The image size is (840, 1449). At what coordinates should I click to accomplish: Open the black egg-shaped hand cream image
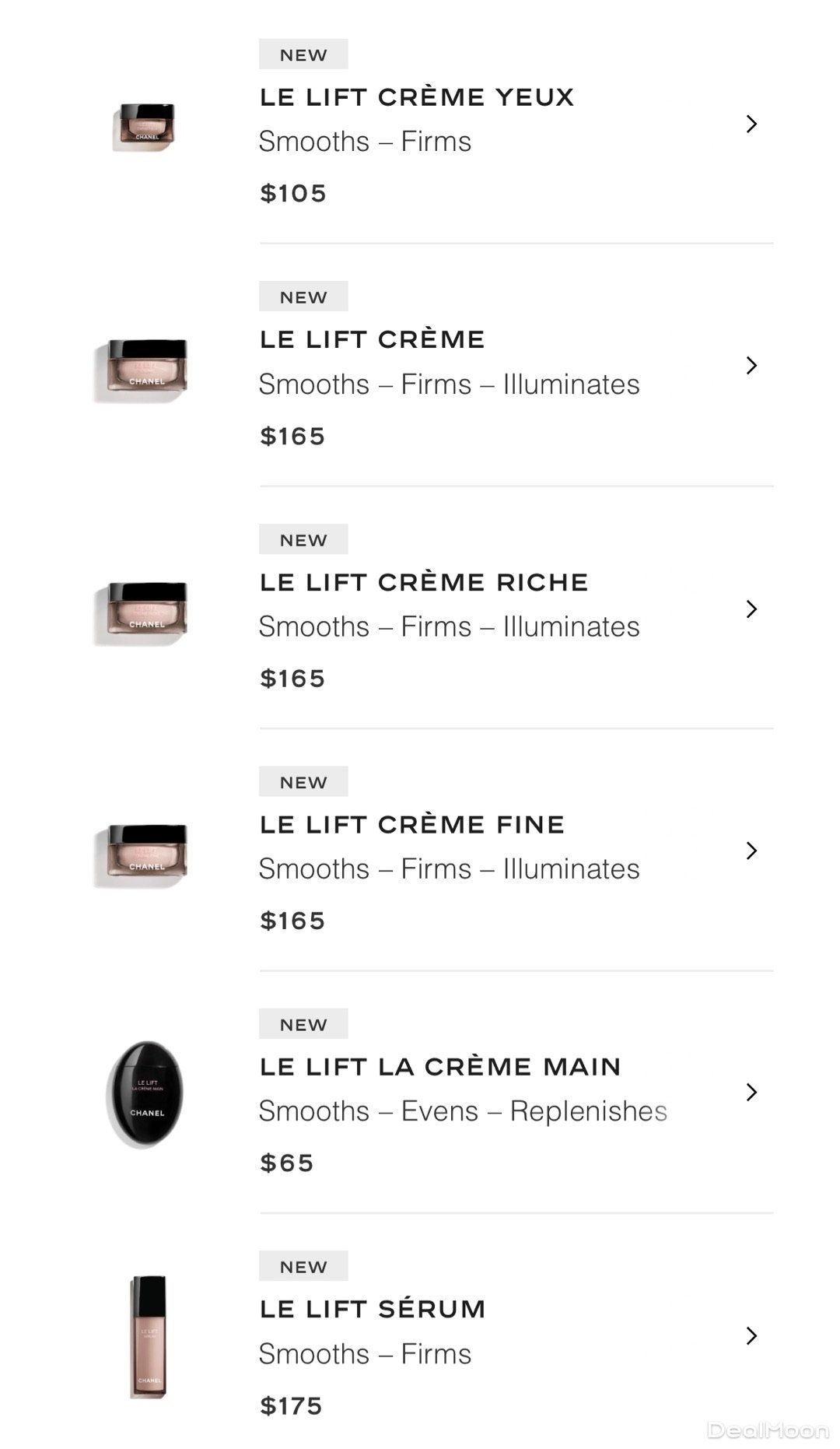(145, 1093)
